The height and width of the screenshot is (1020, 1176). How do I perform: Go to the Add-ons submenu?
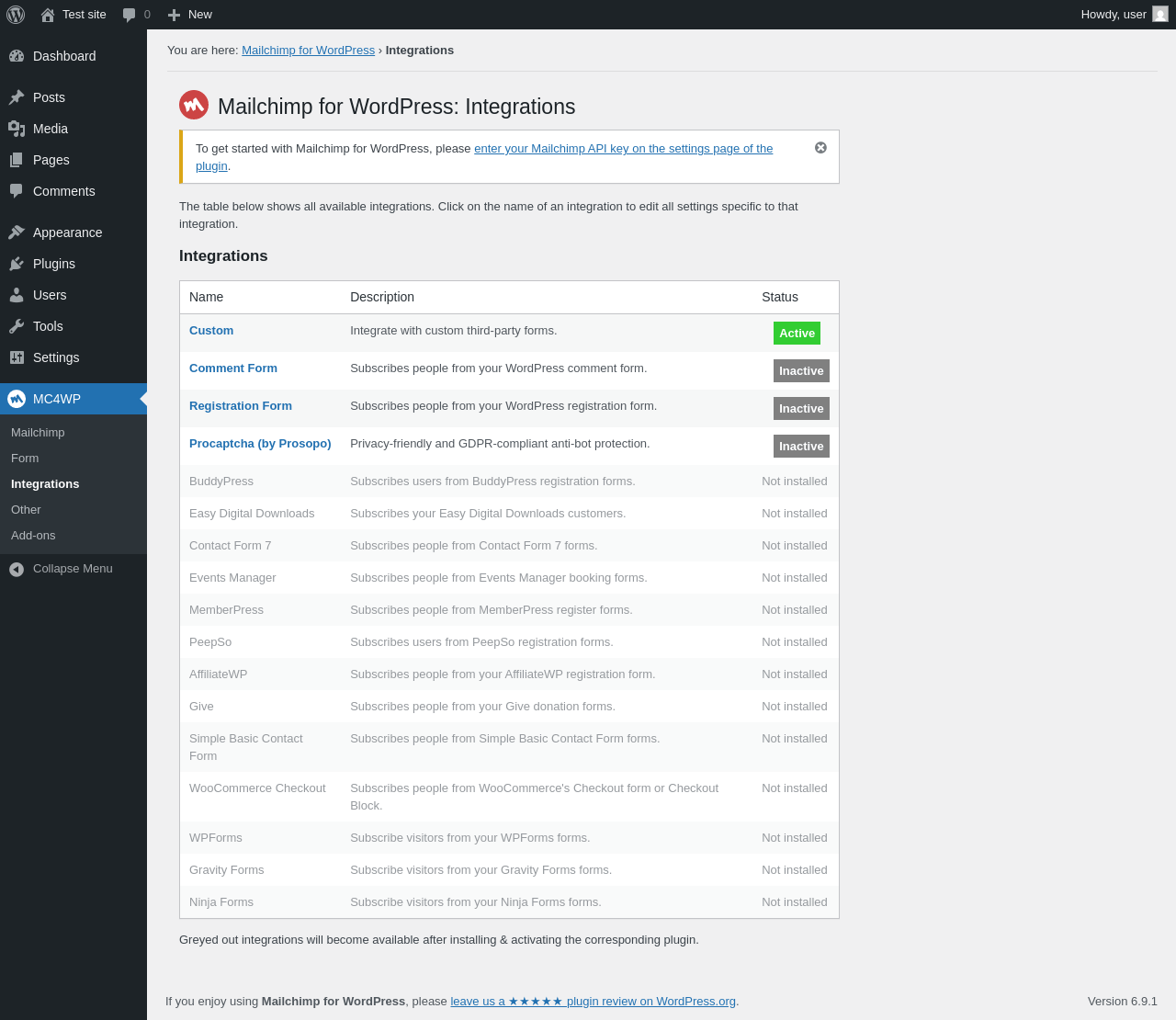pyautogui.click(x=33, y=536)
